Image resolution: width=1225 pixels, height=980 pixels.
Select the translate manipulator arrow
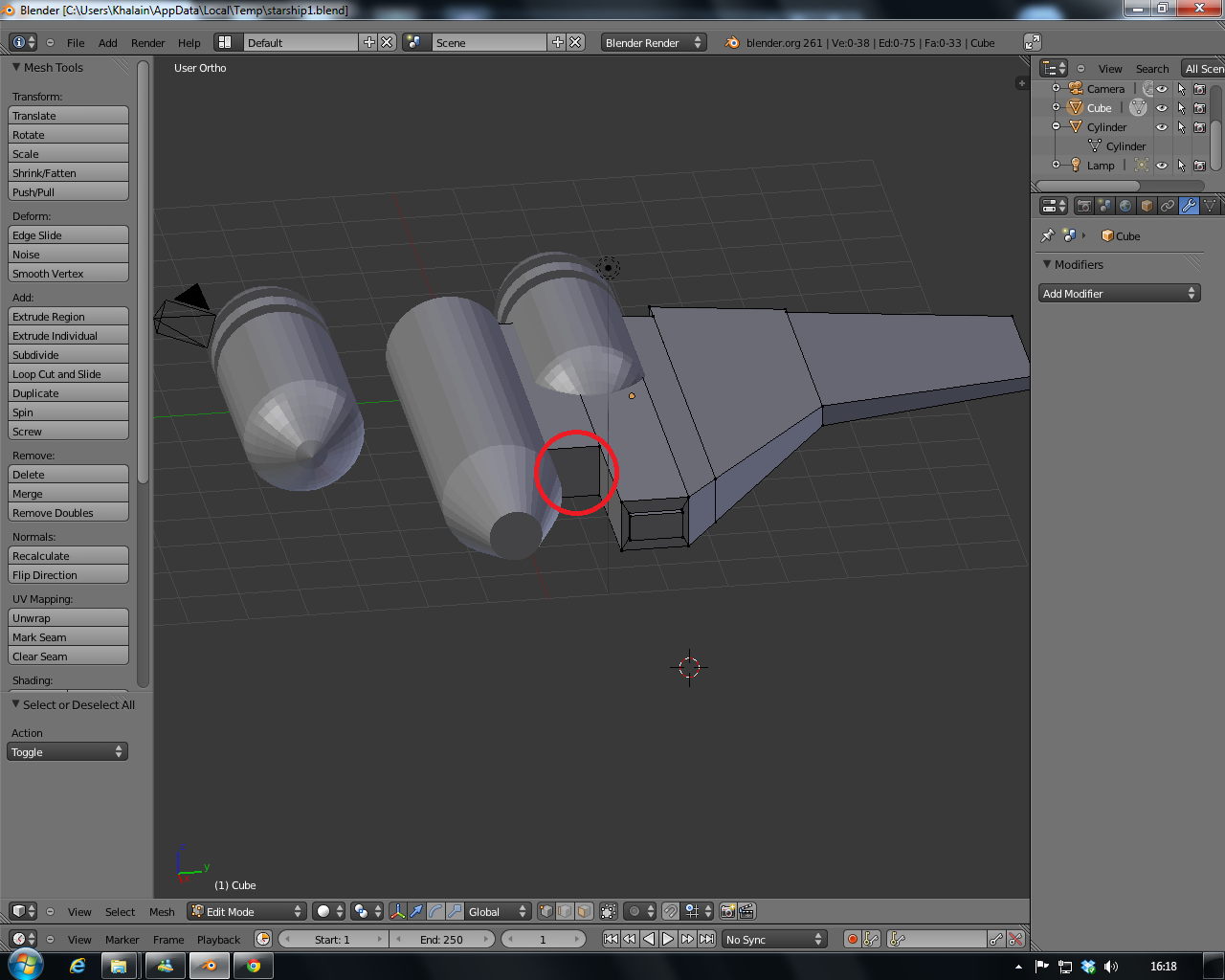pos(416,911)
